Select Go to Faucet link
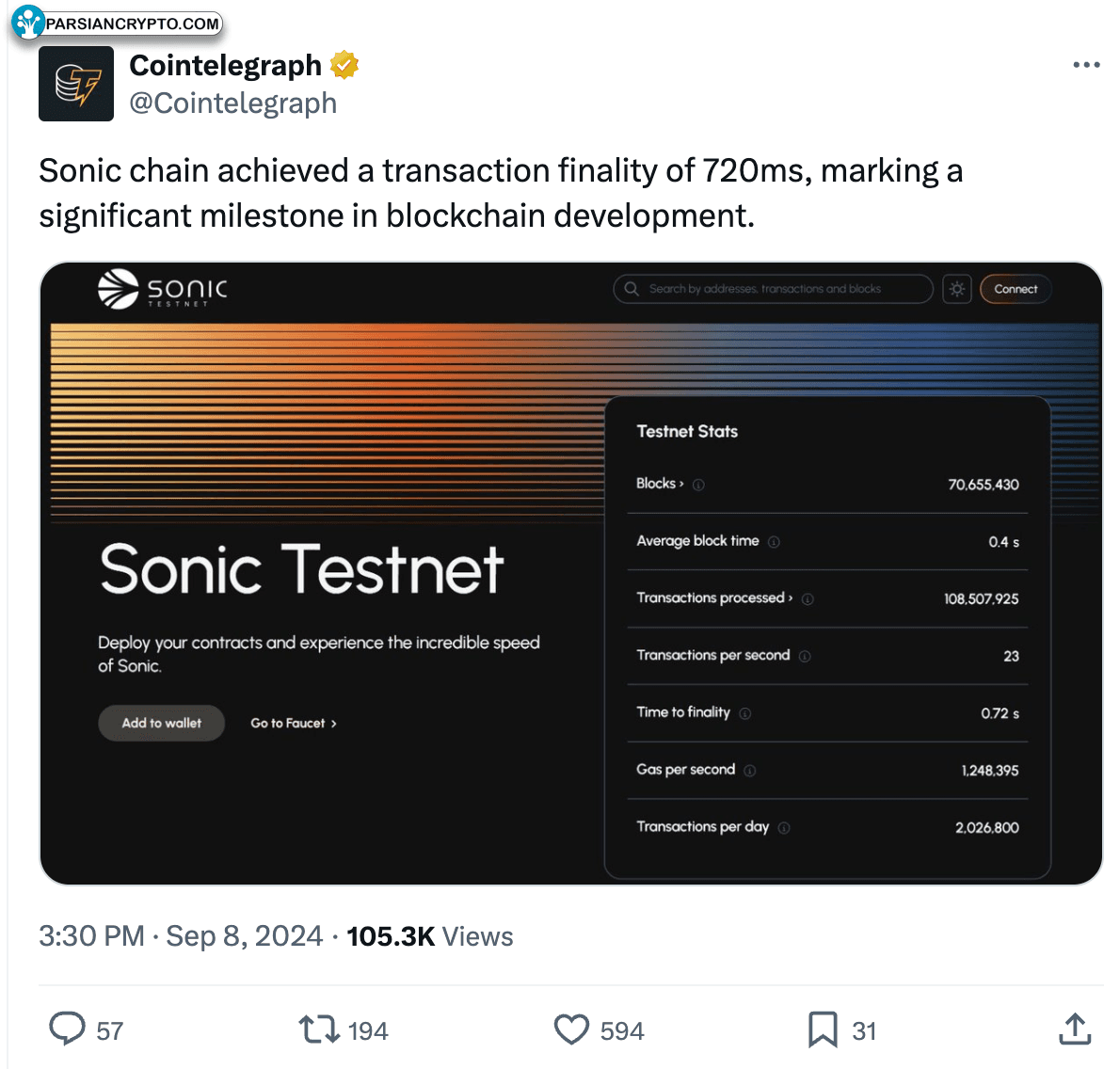Viewport: 1120px width, 1069px height. pyautogui.click(x=294, y=723)
